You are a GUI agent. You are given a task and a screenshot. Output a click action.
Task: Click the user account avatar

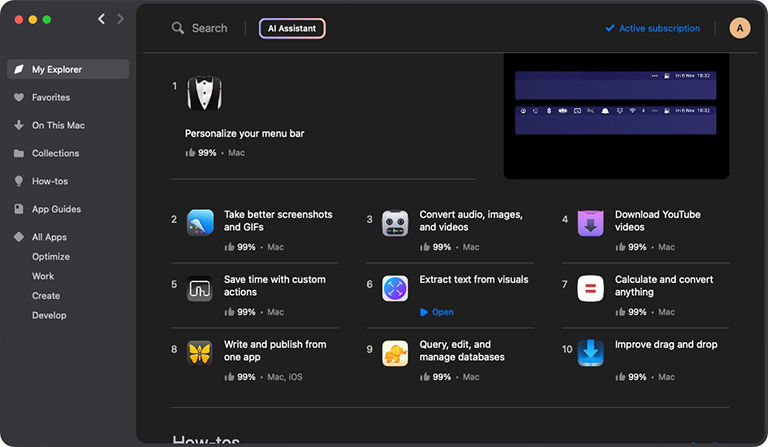[x=740, y=28]
